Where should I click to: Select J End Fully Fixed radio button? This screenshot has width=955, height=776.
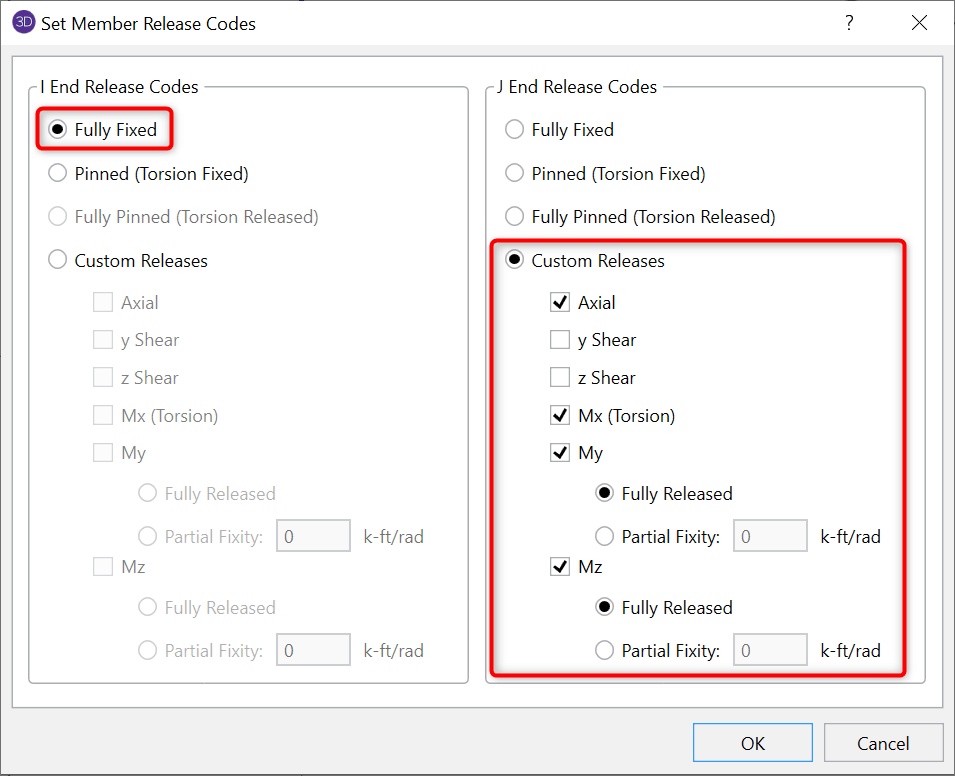pyautogui.click(x=515, y=130)
